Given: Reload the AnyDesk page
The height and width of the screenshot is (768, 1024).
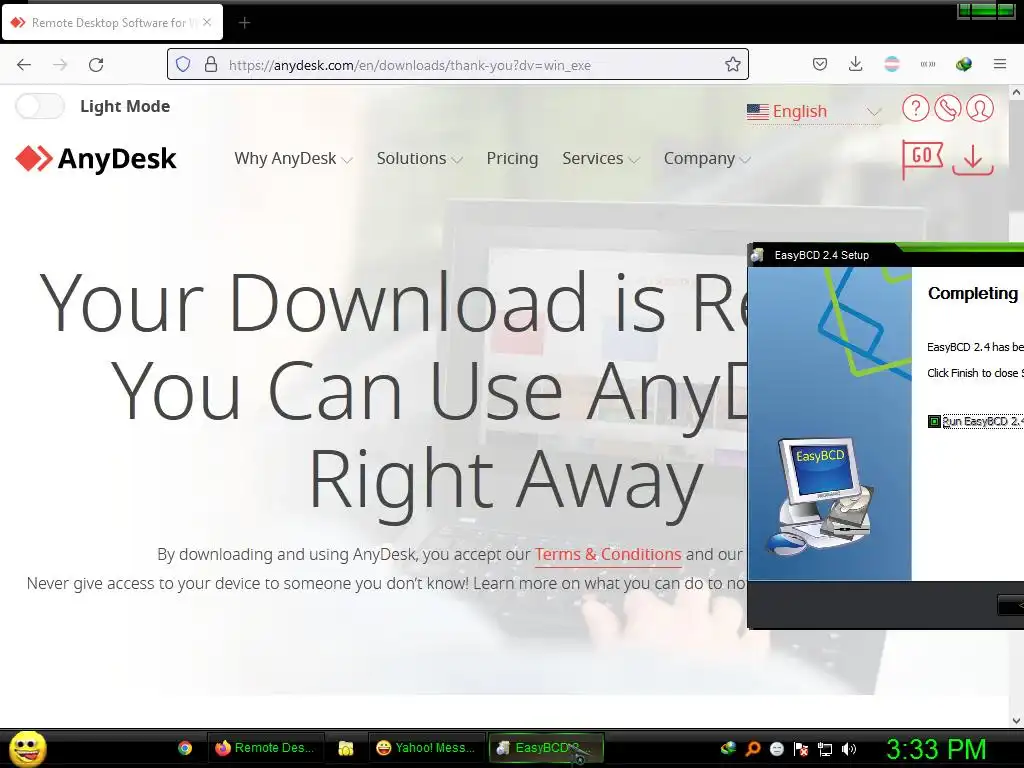Looking at the screenshot, I should click(x=96, y=65).
